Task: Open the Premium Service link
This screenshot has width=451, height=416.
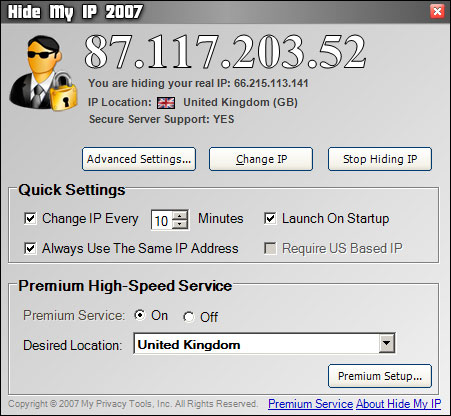Action: 310,404
